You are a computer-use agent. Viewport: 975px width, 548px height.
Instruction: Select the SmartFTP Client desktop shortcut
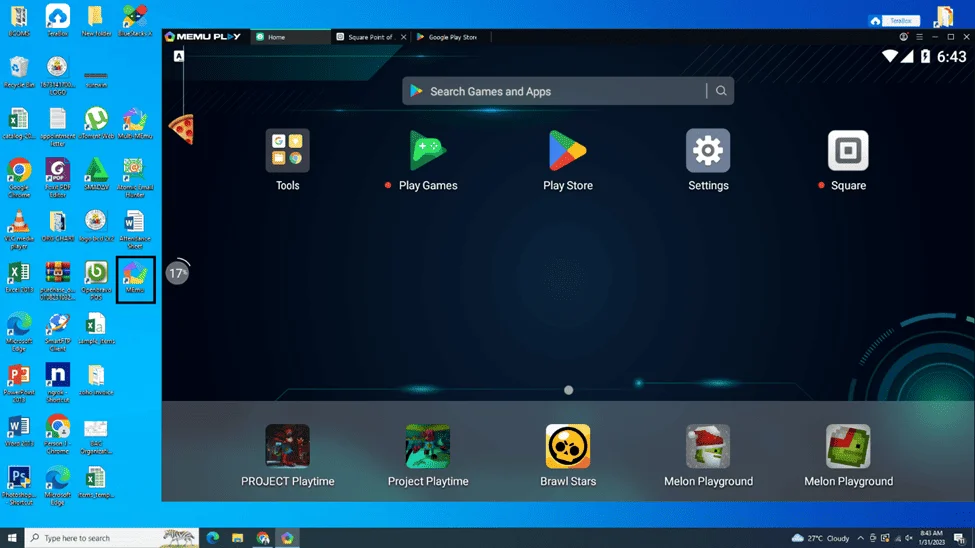[57, 332]
